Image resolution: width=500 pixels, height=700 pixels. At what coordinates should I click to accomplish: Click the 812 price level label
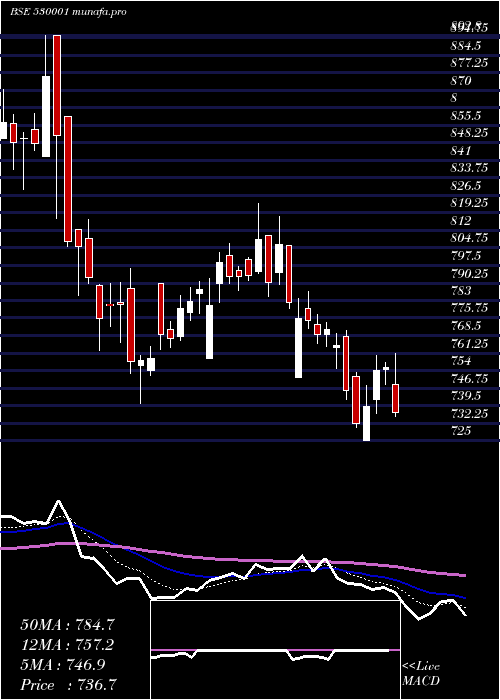coord(461,221)
